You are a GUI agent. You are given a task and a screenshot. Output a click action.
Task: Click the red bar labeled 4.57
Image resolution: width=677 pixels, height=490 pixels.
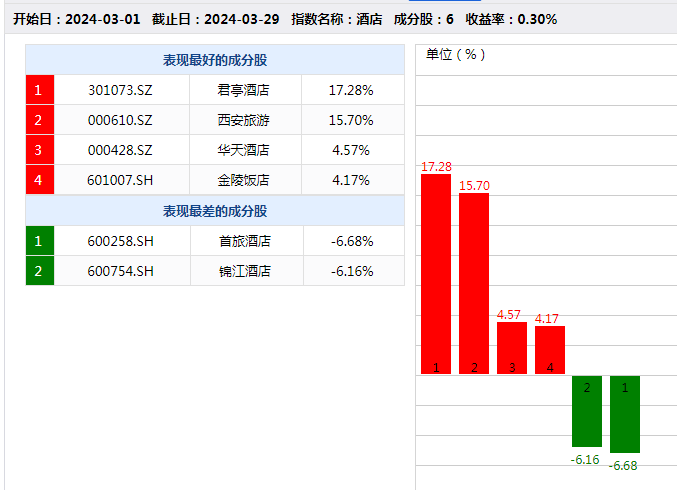[512, 347]
